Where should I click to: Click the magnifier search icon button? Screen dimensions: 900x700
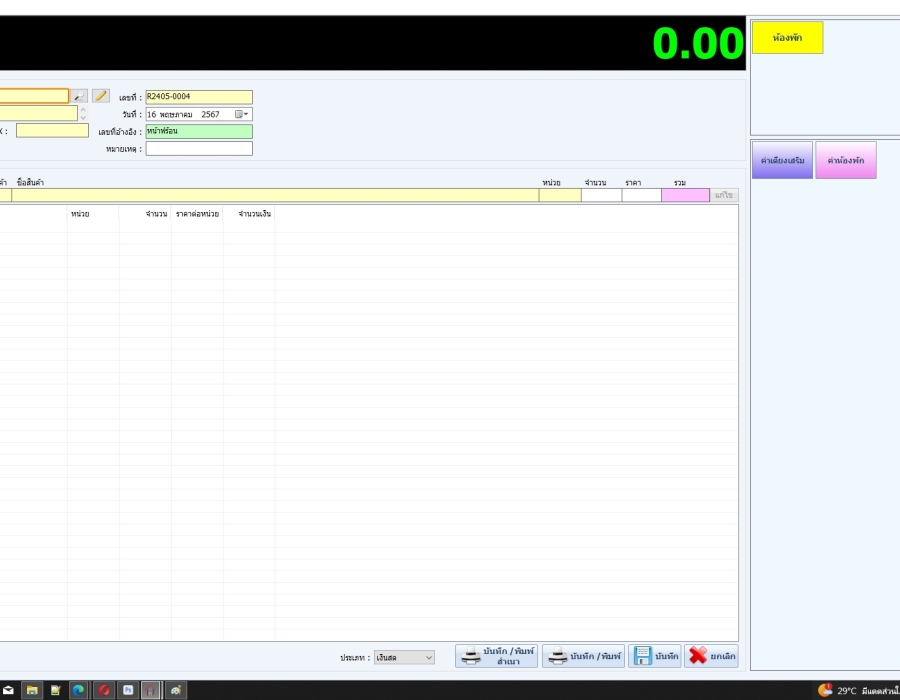(x=79, y=96)
